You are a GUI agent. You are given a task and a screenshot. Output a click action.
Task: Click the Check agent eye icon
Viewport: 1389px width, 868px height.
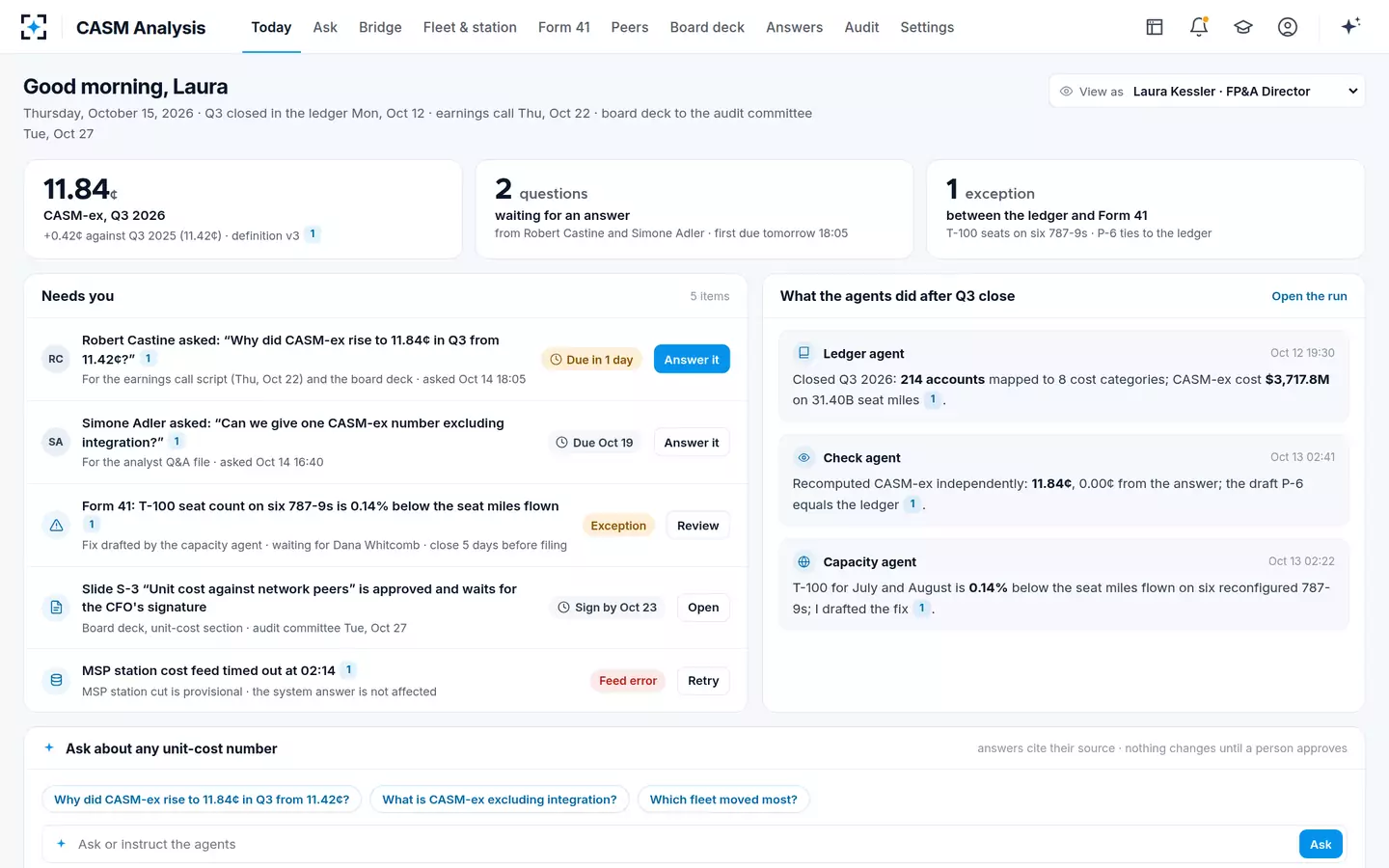[803, 457]
